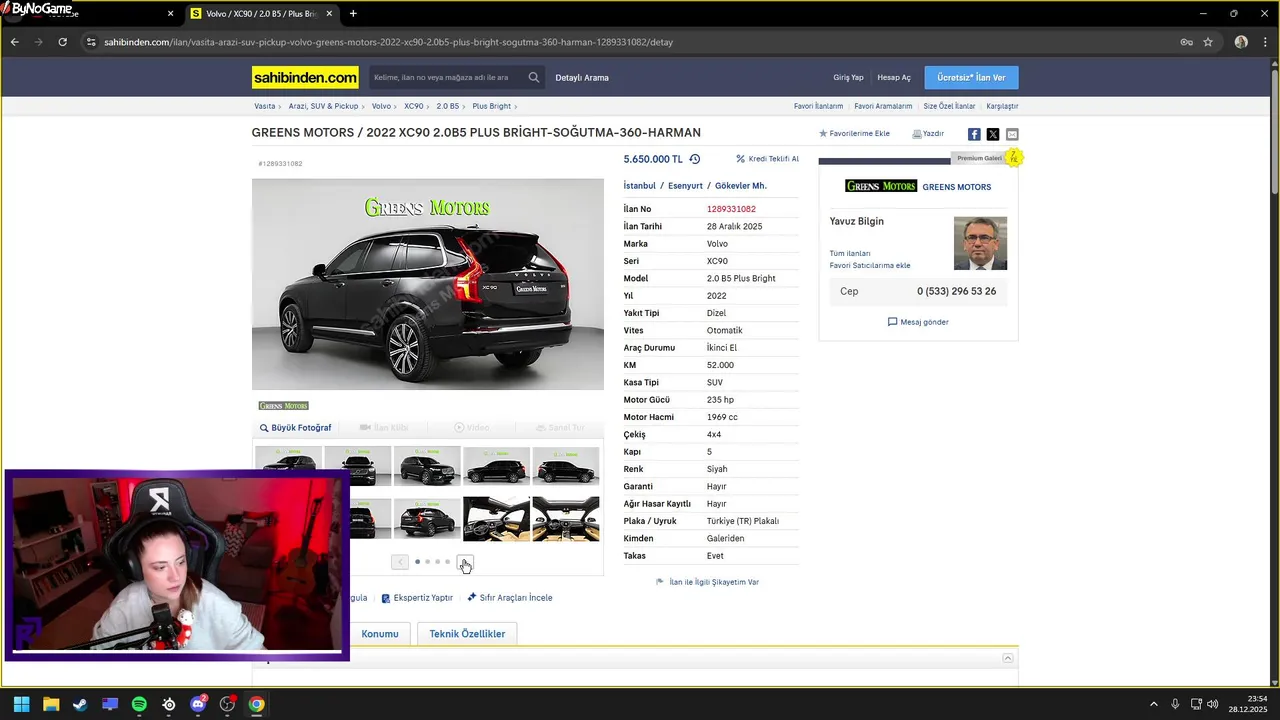
Task: Click Hesap Aç to create account
Action: coord(894,77)
